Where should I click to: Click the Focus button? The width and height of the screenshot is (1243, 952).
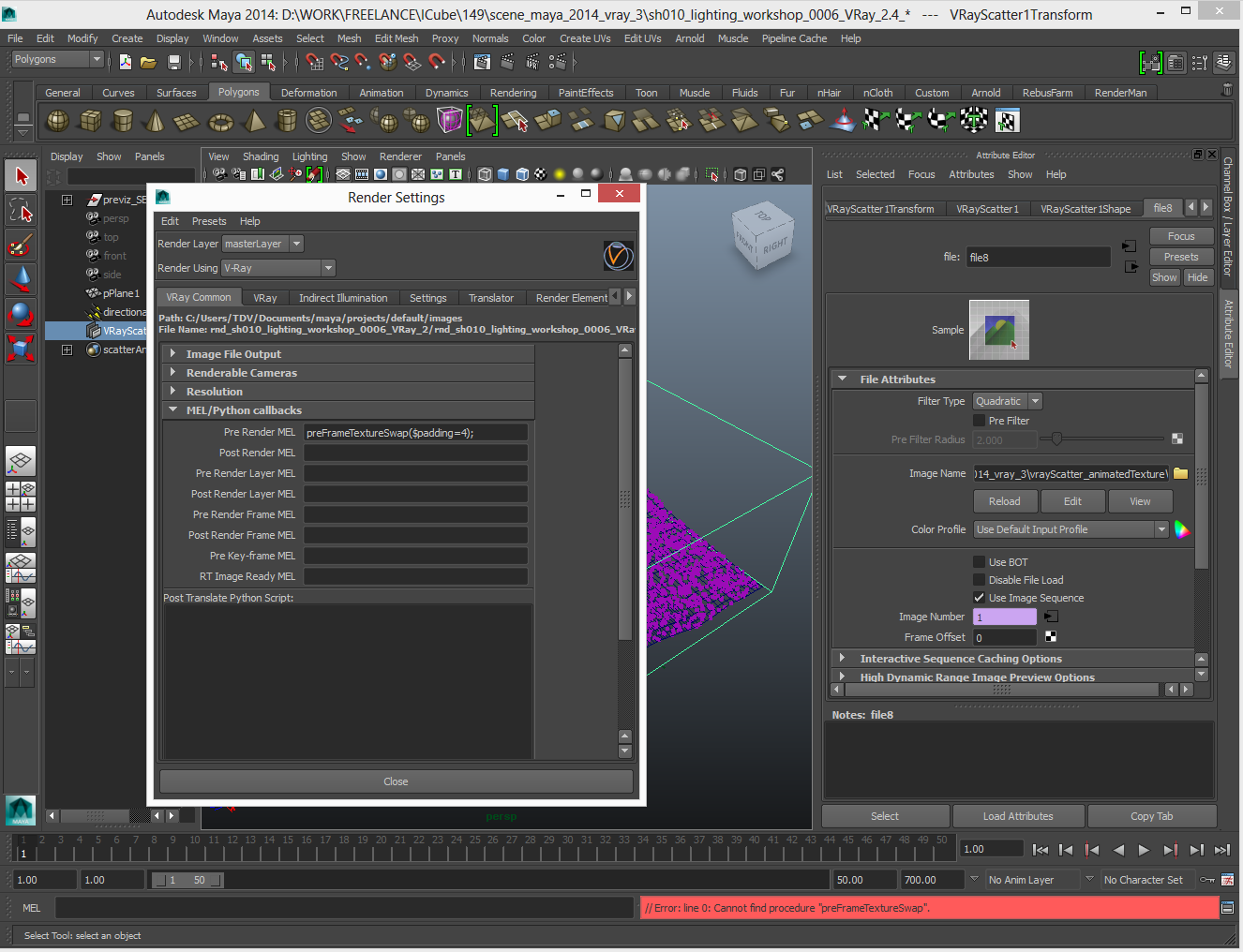click(x=1181, y=236)
